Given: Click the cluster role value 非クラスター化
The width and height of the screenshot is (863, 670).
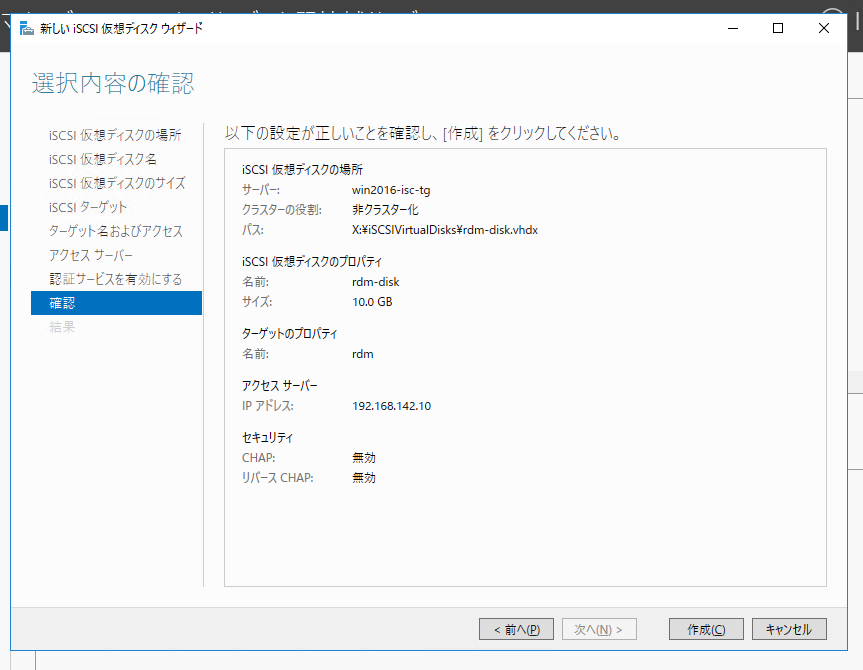Looking at the screenshot, I should click(385, 210).
